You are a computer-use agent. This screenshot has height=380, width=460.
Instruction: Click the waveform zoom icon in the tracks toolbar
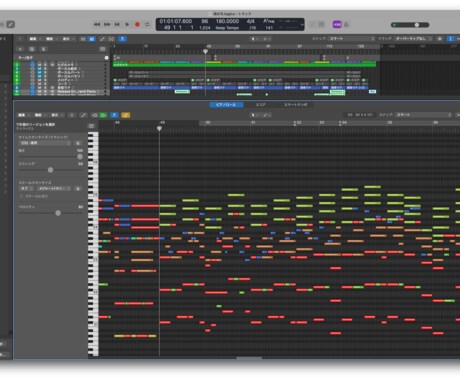point(440,39)
